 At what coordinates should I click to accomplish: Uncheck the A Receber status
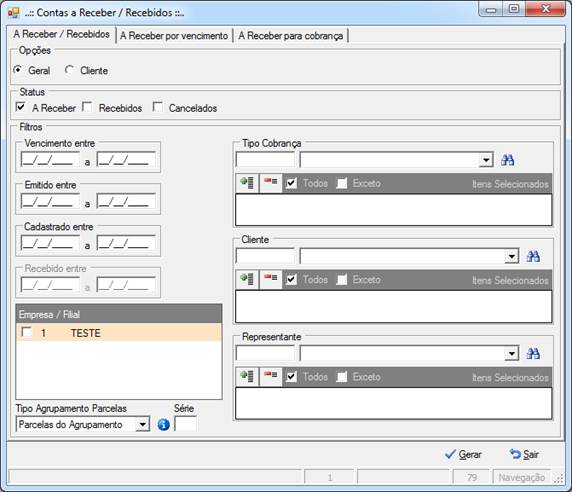[20, 107]
